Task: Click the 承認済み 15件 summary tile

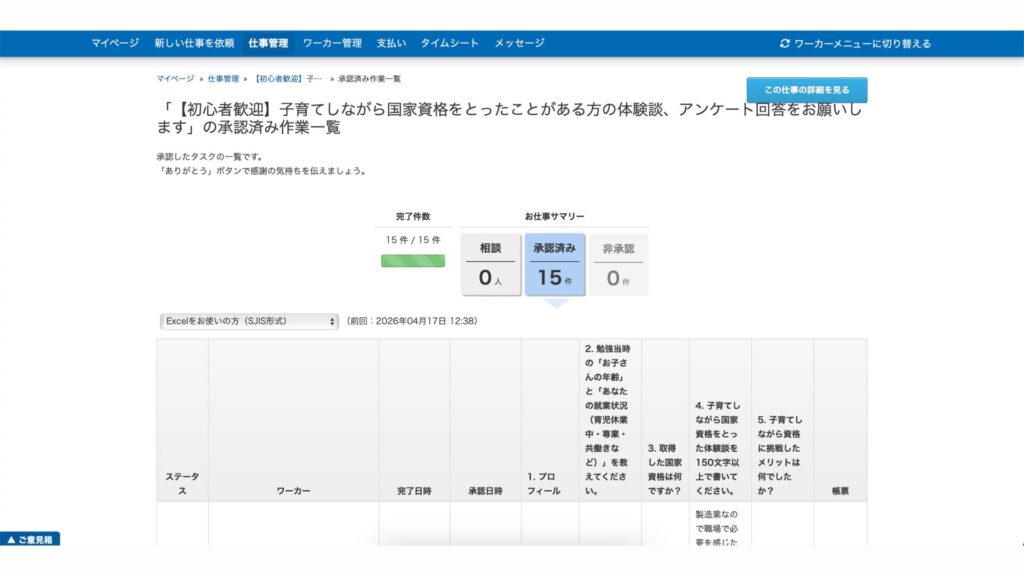Action: tap(555, 265)
